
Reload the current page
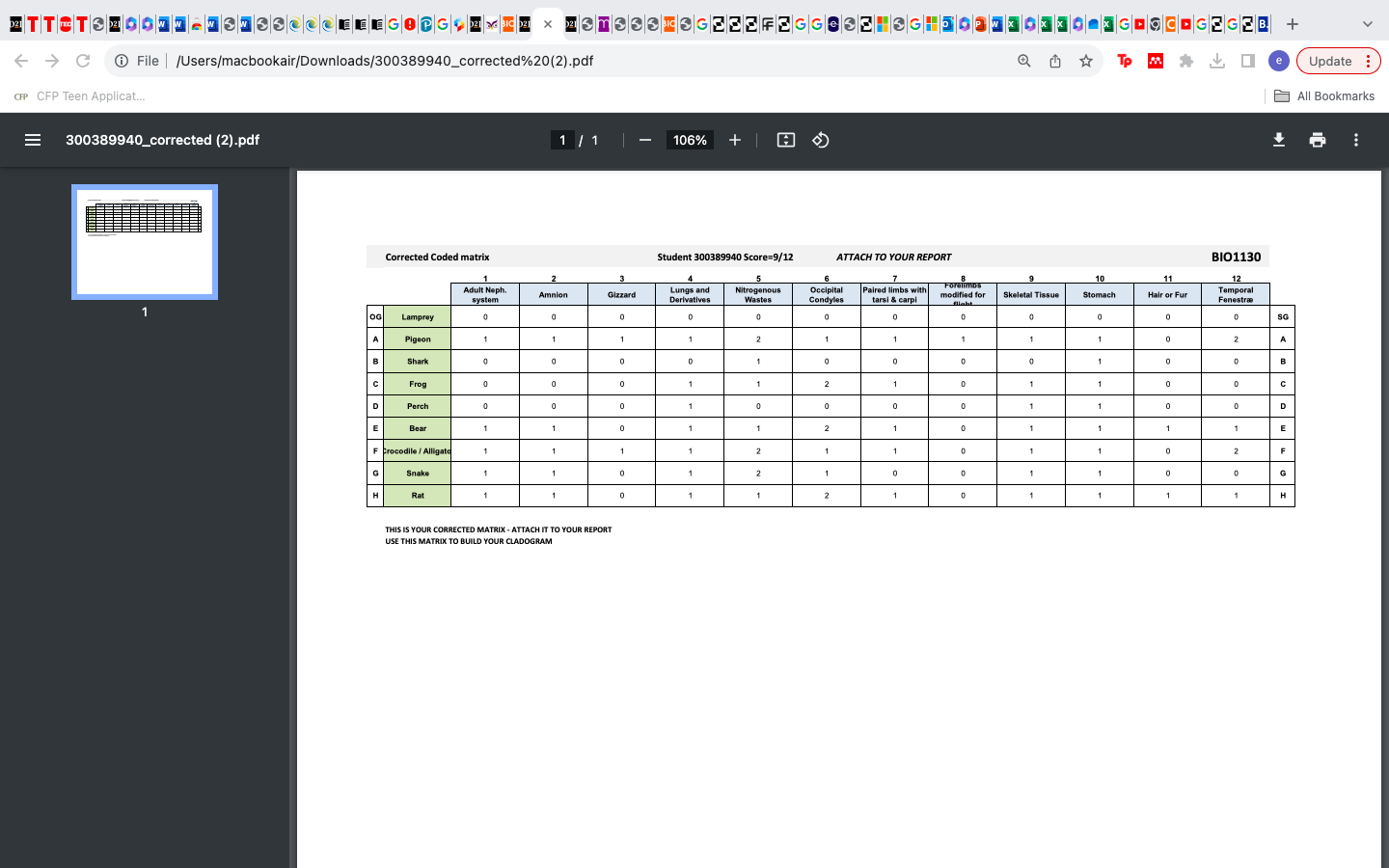(x=83, y=60)
